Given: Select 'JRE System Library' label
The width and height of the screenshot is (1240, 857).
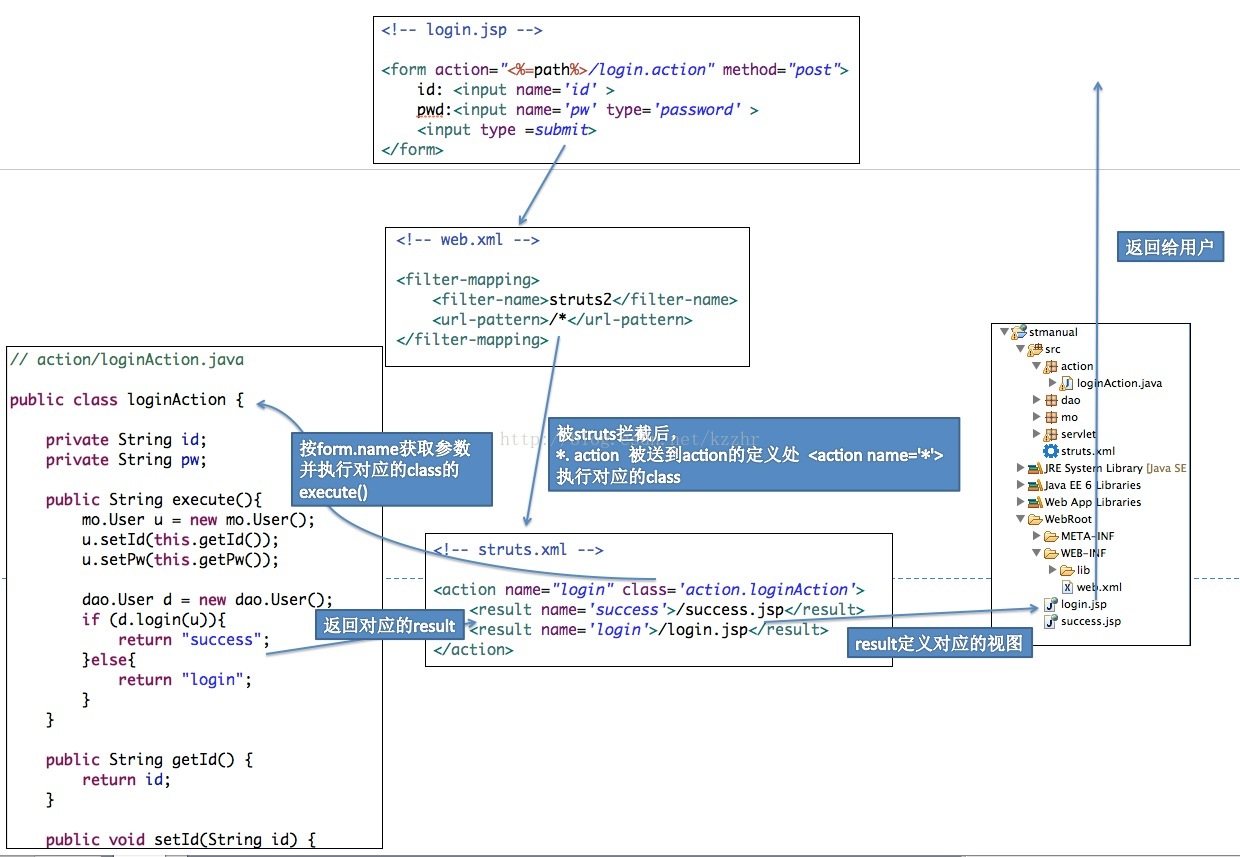Looking at the screenshot, I should 1094,468.
